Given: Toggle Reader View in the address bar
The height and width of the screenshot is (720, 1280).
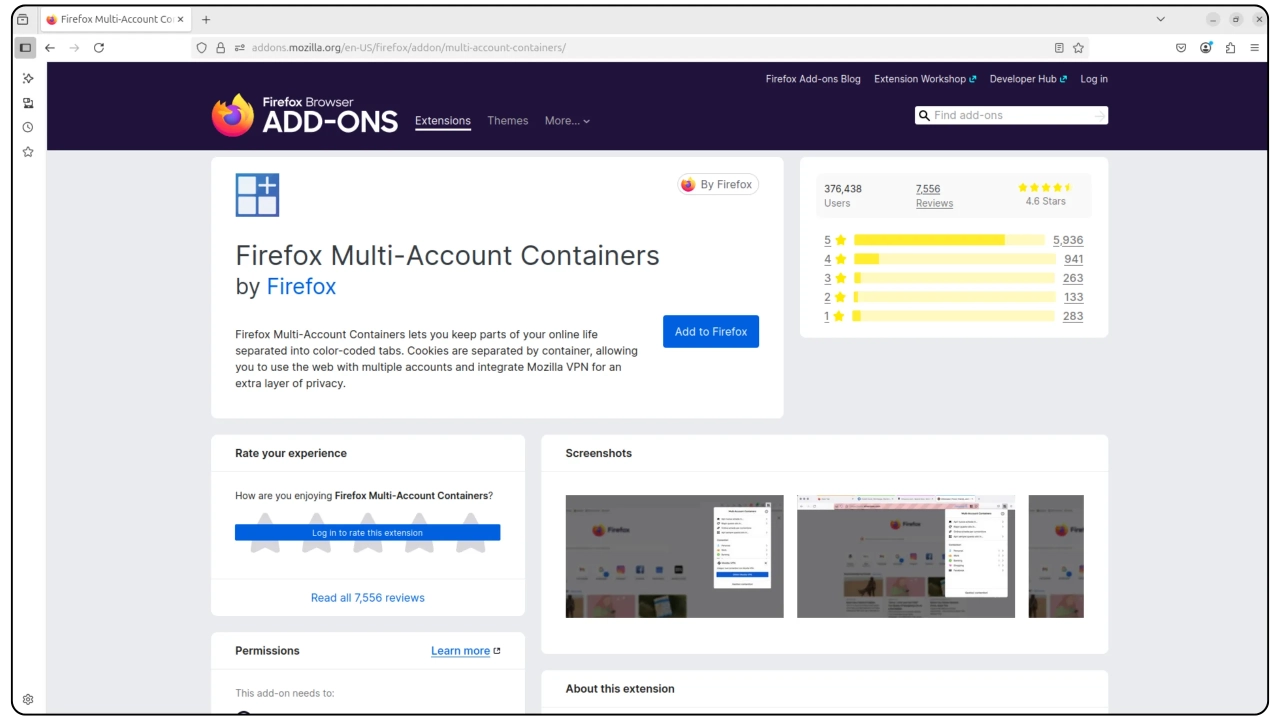Looking at the screenshot, I should pos(1059,47).
